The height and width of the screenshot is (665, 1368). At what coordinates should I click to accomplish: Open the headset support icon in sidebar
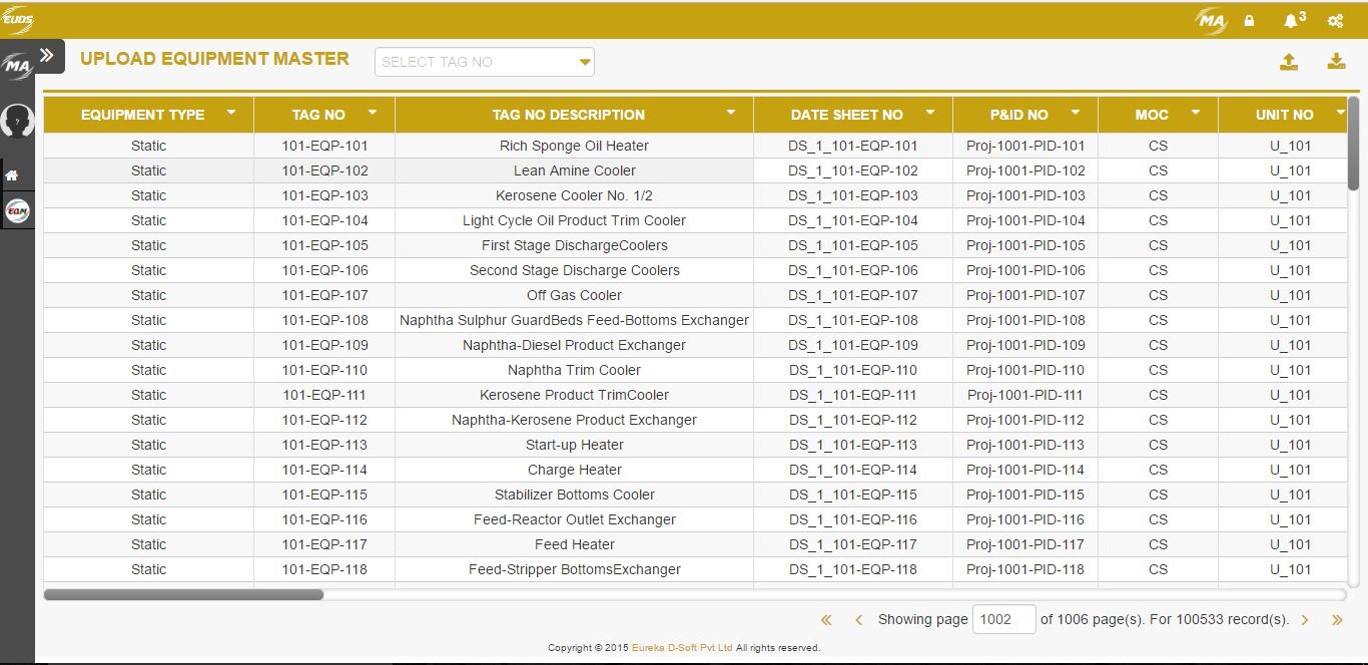tap(17, 121)
